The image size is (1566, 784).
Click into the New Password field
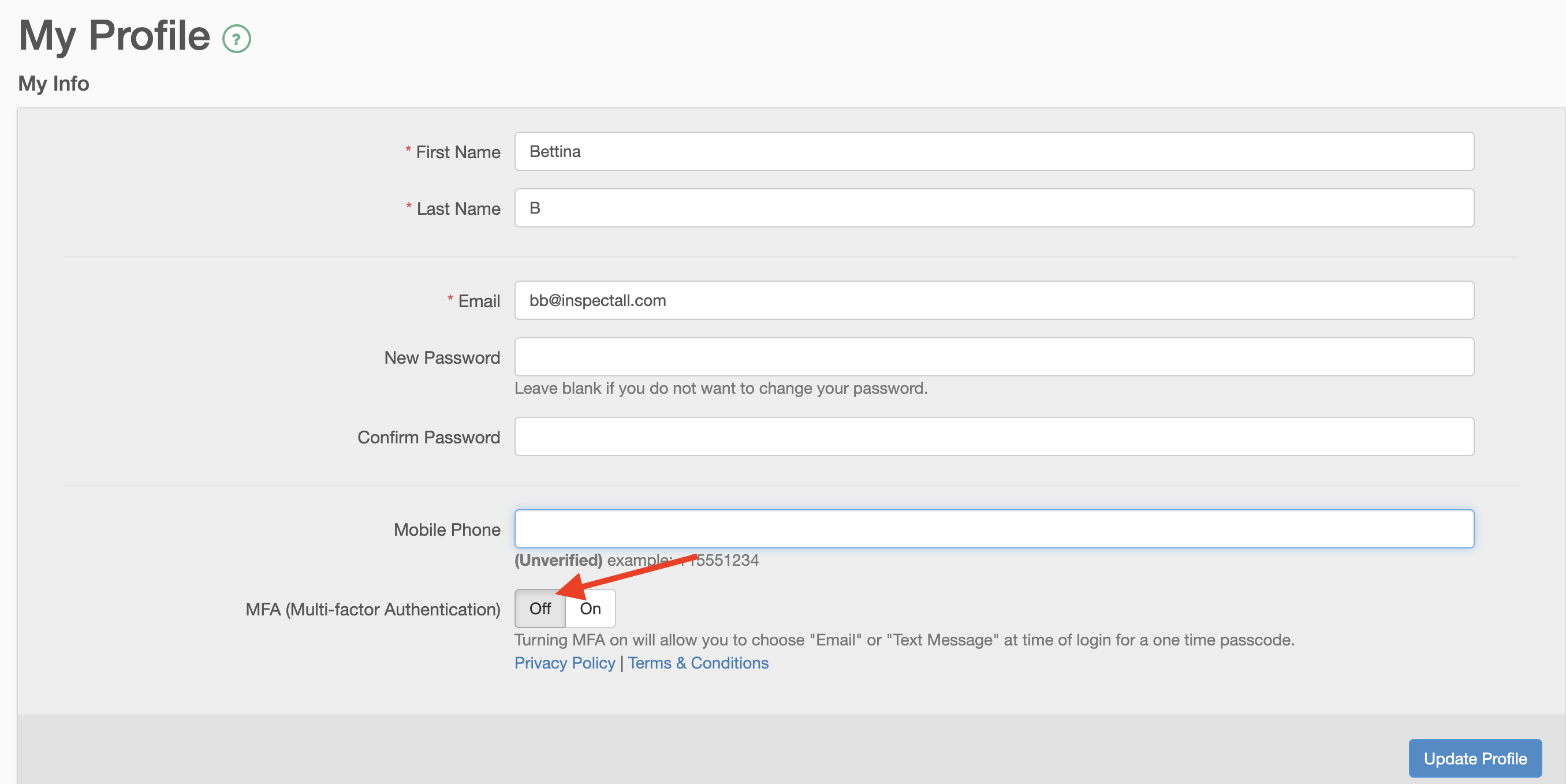point(994,357)
